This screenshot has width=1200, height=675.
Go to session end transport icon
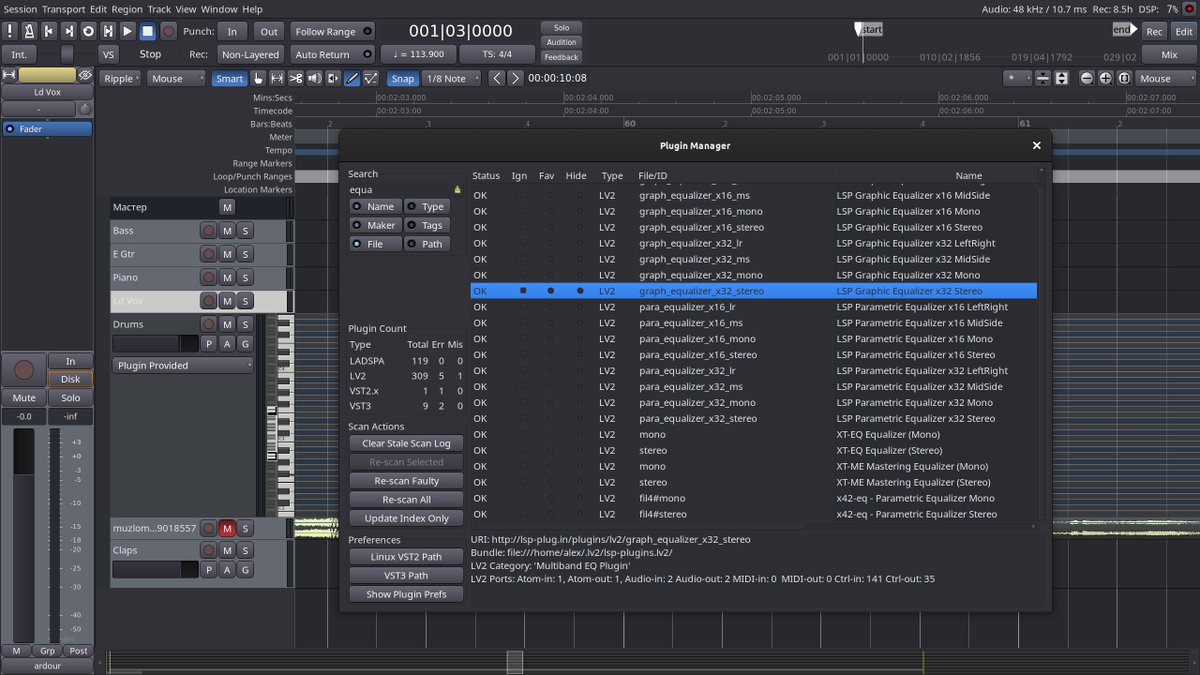point(68,31)
